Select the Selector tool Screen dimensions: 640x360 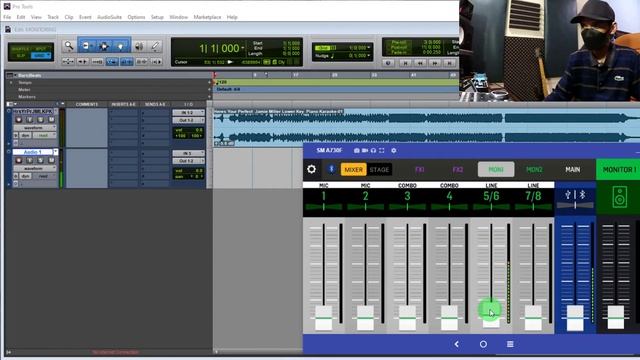pos(103,46)
